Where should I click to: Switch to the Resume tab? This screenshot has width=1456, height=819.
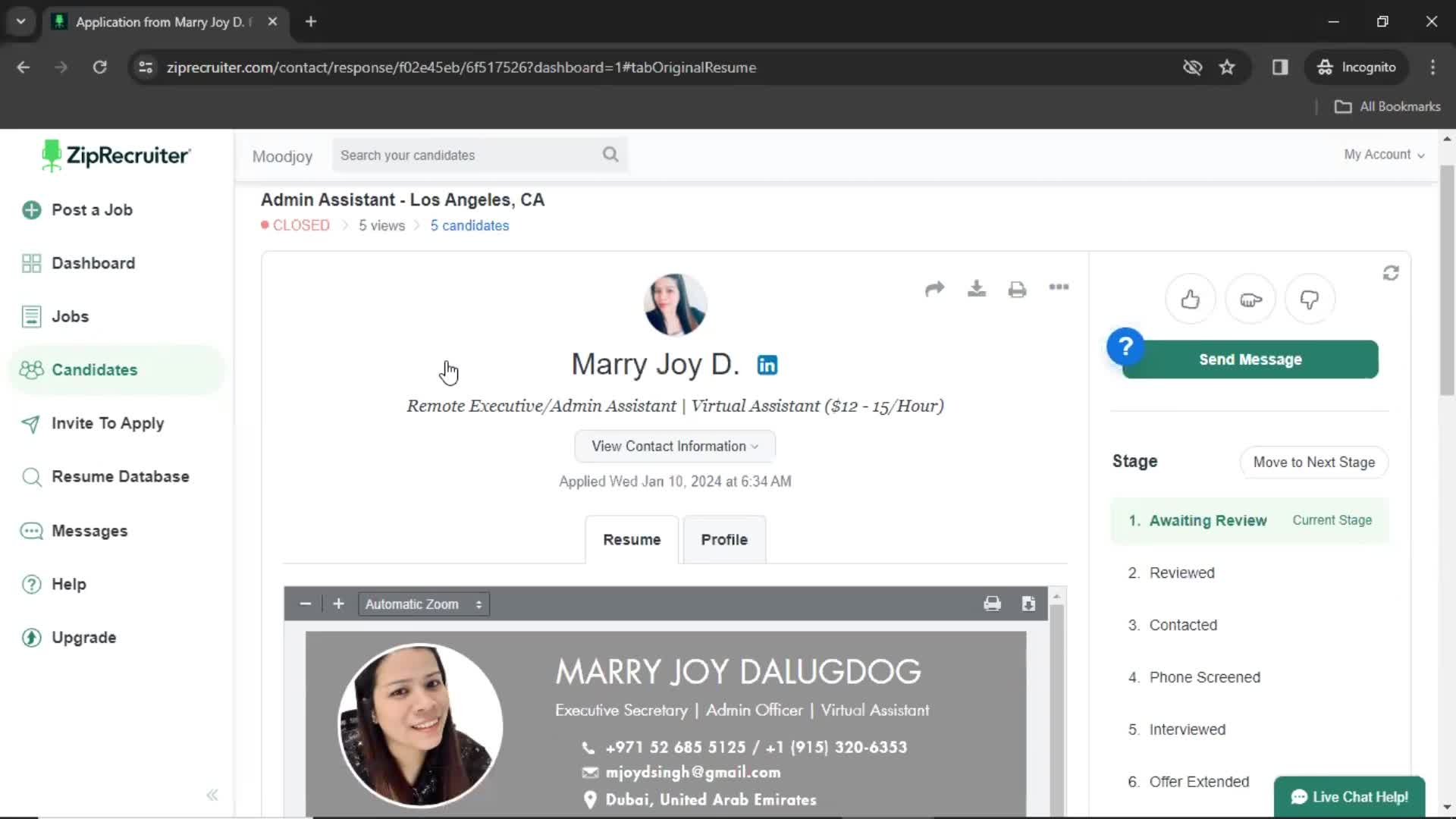(632, 539)
